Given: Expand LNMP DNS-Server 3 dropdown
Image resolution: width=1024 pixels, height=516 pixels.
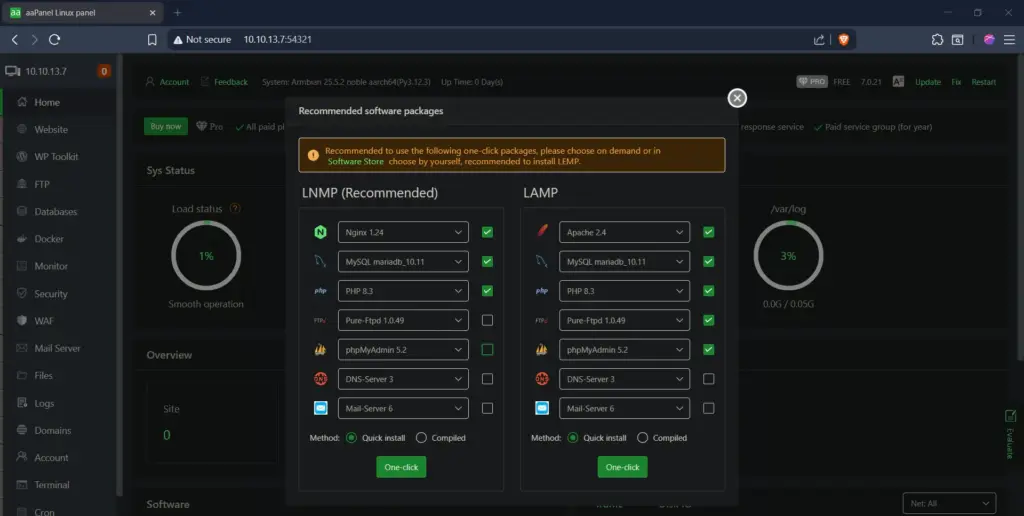Looking at the screenshot, I should click(x=403, y=379).
